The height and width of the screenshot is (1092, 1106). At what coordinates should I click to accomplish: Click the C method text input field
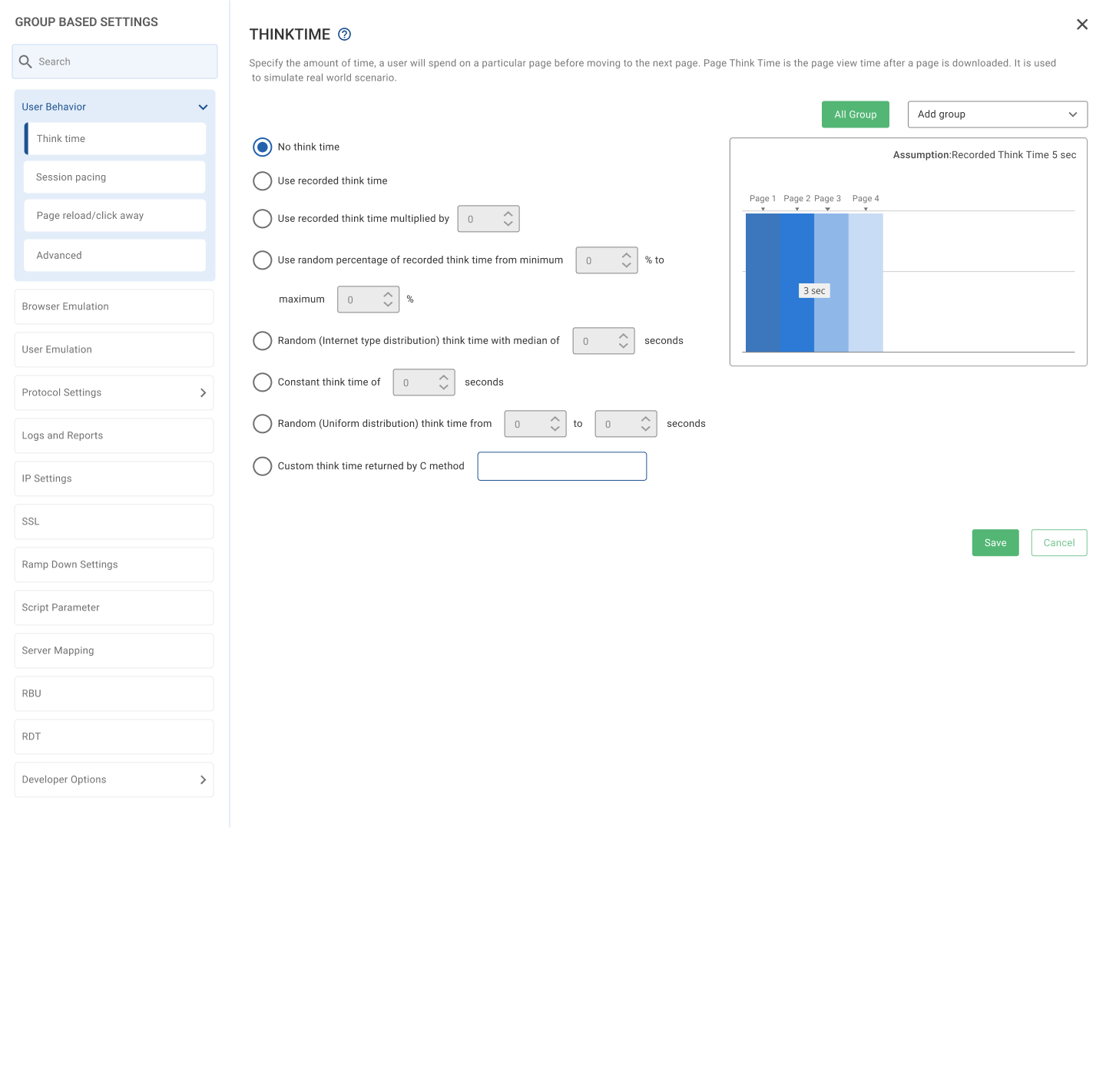tap(561, 466)
